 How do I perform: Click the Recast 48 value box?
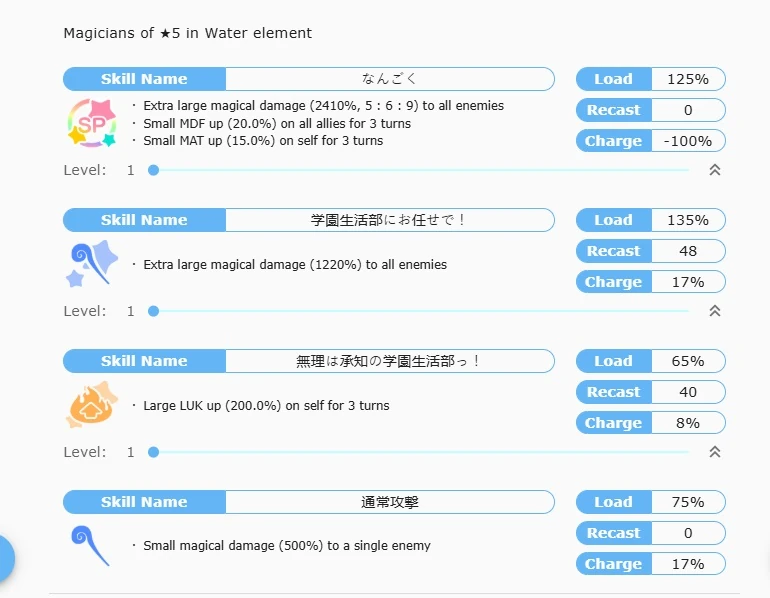pos(688,251)
